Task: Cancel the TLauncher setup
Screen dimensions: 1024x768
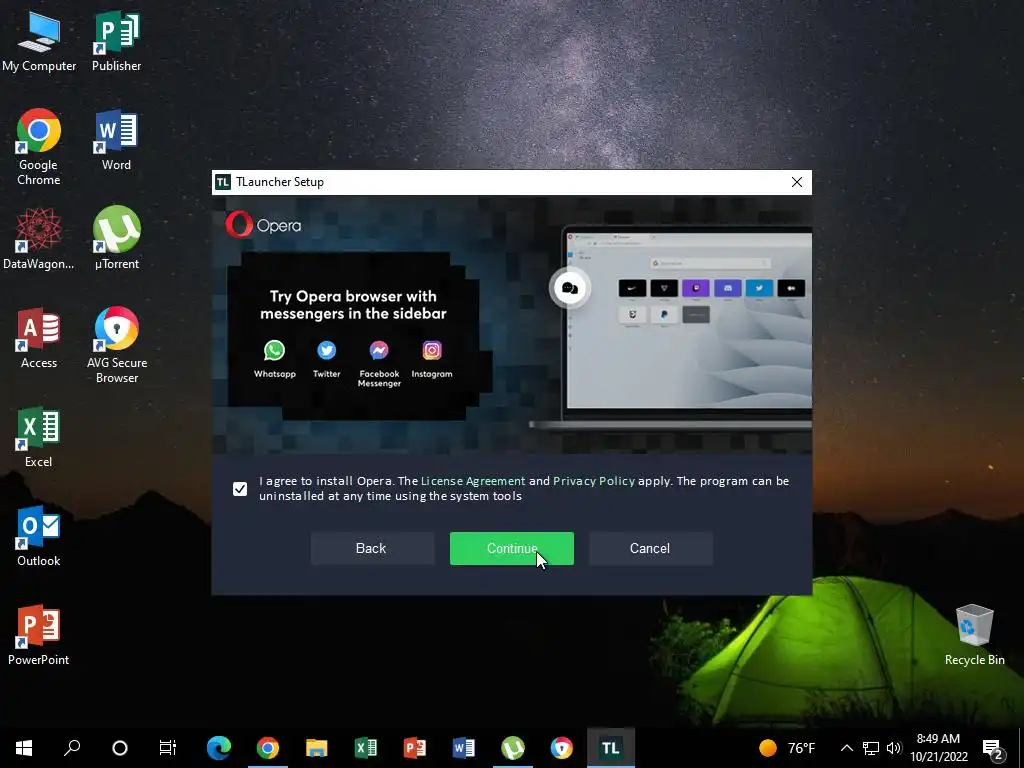Action: (x=650, y=549)
